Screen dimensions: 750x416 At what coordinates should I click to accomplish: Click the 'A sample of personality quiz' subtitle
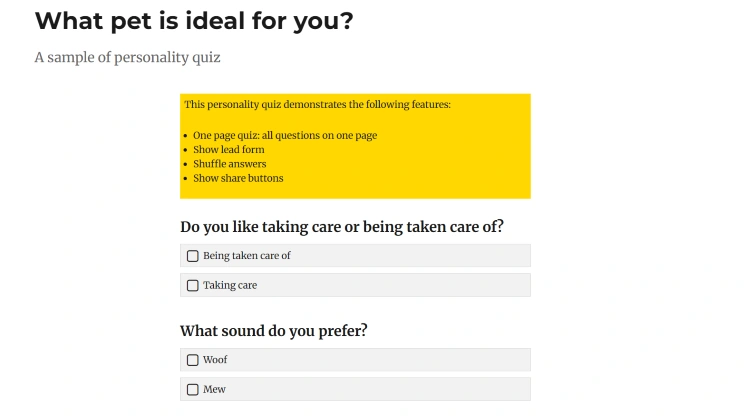(127, 57)
